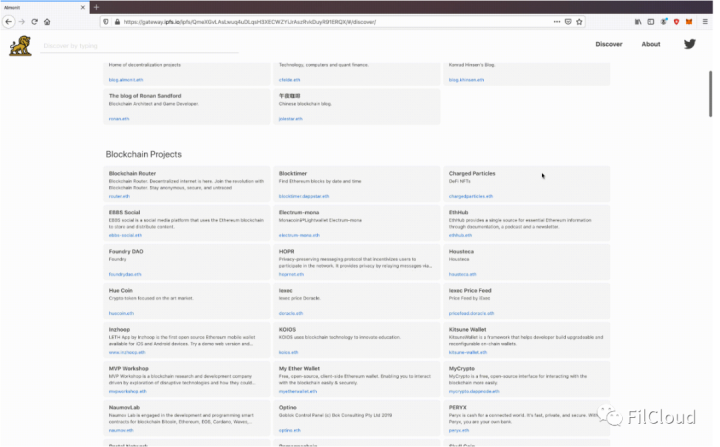This screenshot has width=720, height=447.
Task: Open the myetherwallet.eth link
Action: (298, 391)
